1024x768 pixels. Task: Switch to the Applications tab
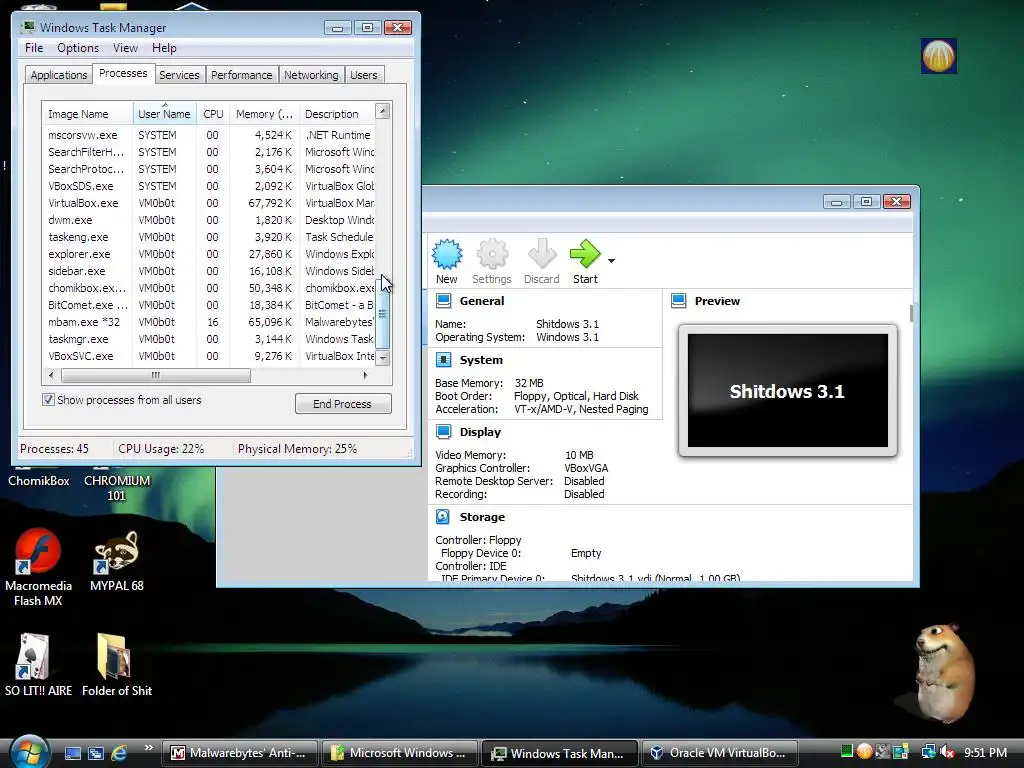(59, 75)
